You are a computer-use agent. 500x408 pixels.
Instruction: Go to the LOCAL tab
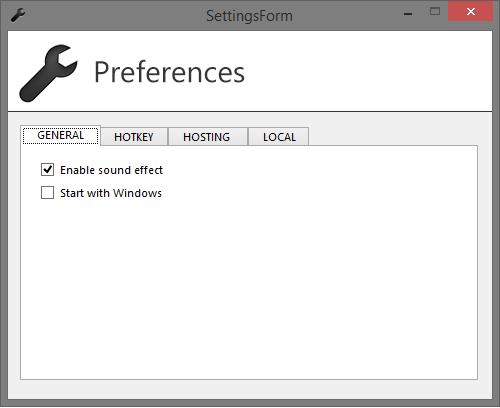pyautogui.click(x=279, y=137)
